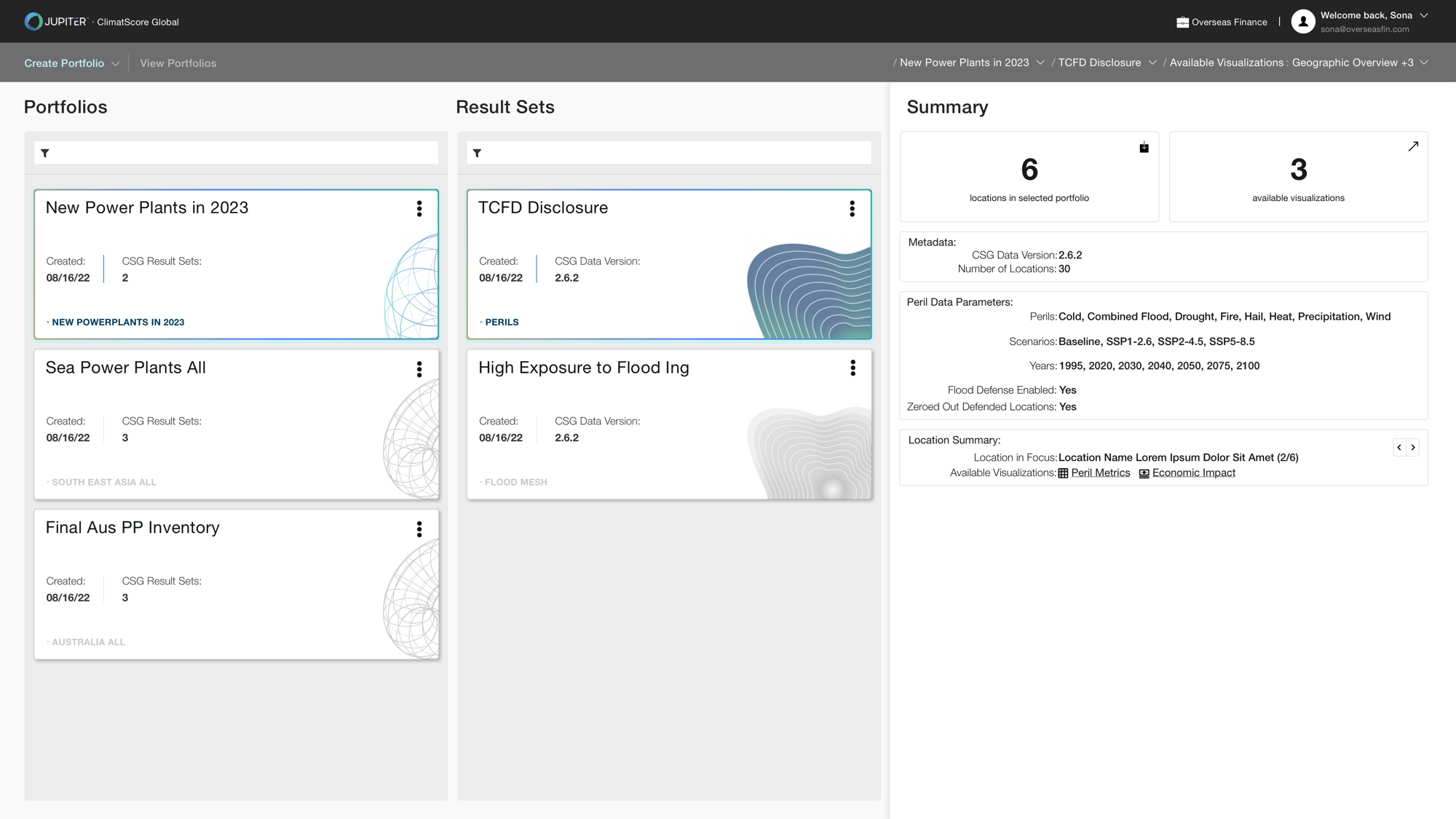Click the Economic Impact chart icon
The height and width of the screenshot is (819, 1456).
[x=1144, y=473]
